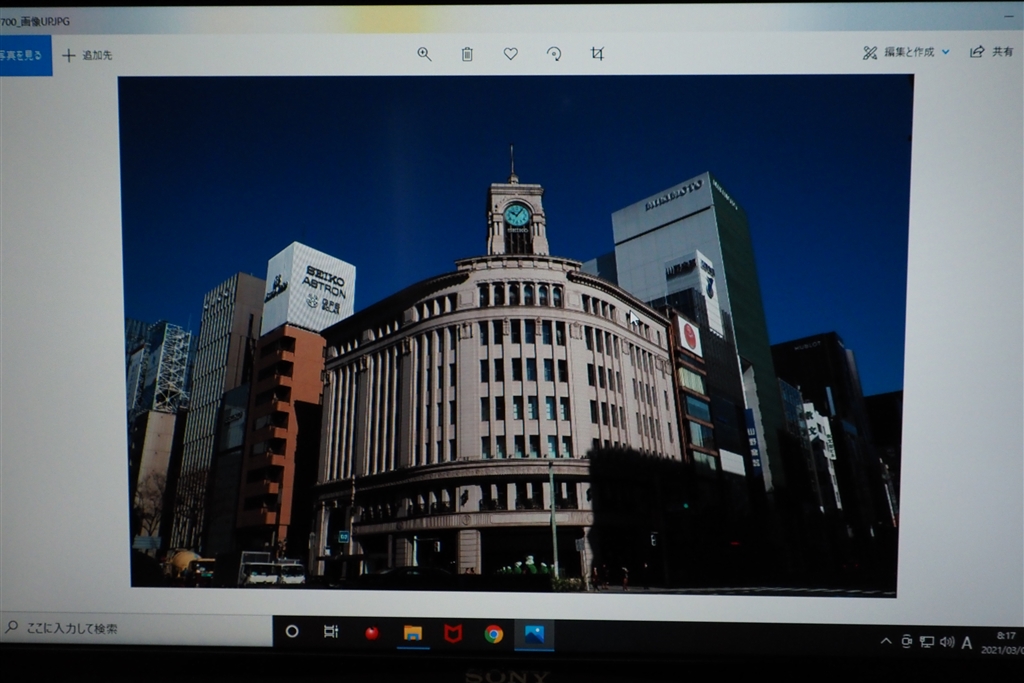This screenshot has width=1024, height=683.
Task: Click the volume speaker tray icon
Action: (x=947, y=642)
